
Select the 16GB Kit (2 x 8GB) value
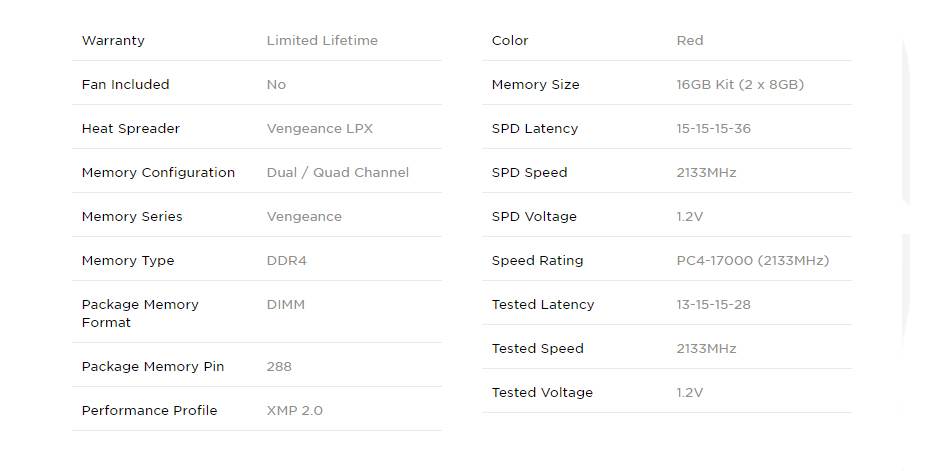pyautogui.click(x=739, y=85)
